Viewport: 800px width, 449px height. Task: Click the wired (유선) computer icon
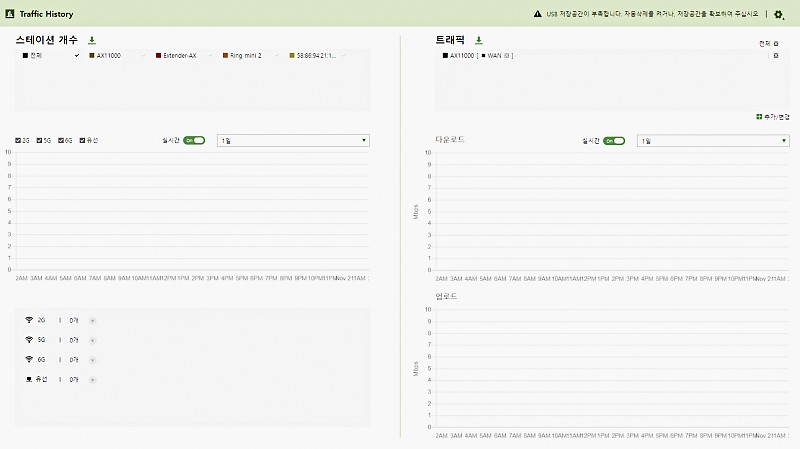click(29, 380)
